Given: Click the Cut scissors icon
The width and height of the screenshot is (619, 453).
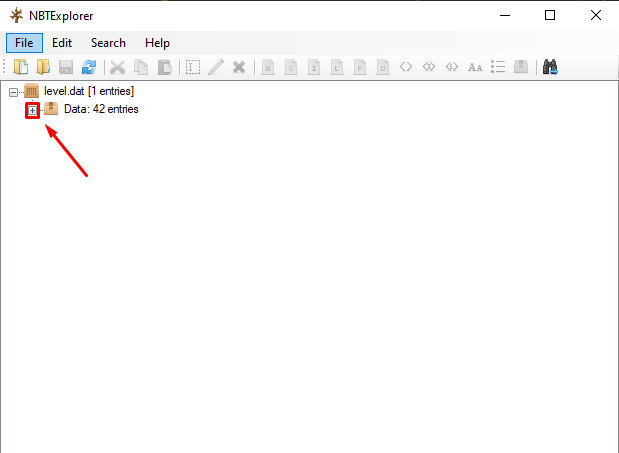Looking at the screenshot, I should tap(118, 67).
